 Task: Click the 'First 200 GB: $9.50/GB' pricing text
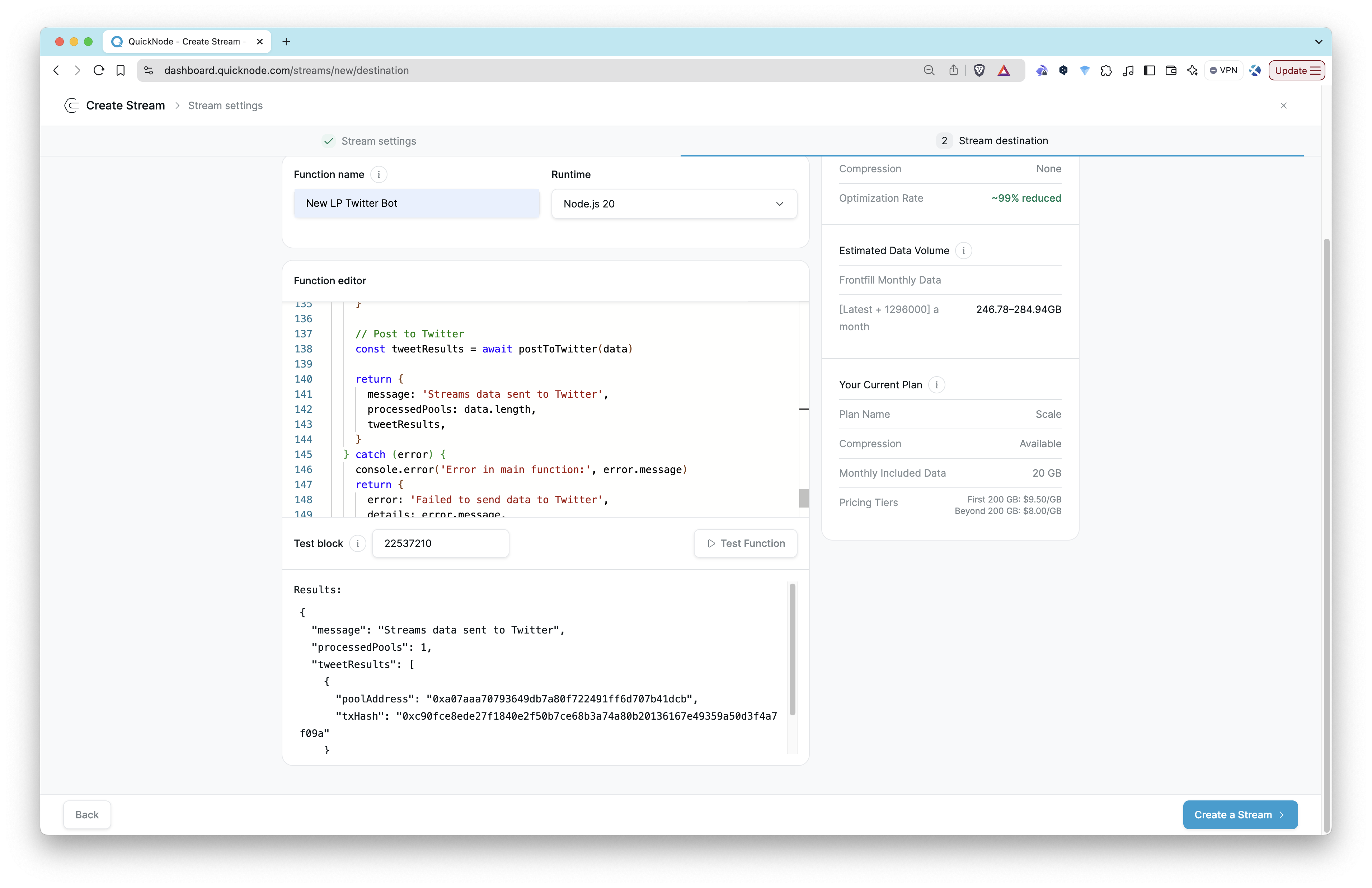click(x=1014, y=499)
